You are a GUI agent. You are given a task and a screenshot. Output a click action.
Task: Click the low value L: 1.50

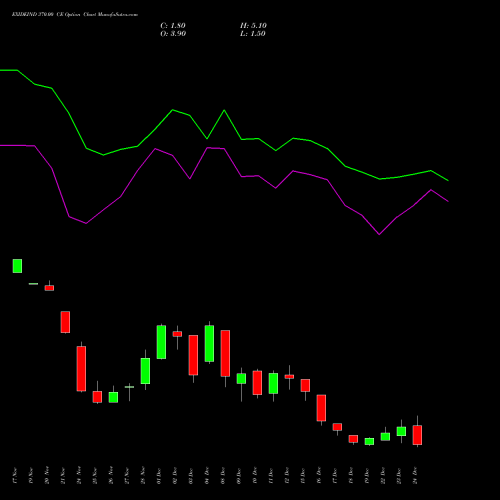(x=253, y=34)
